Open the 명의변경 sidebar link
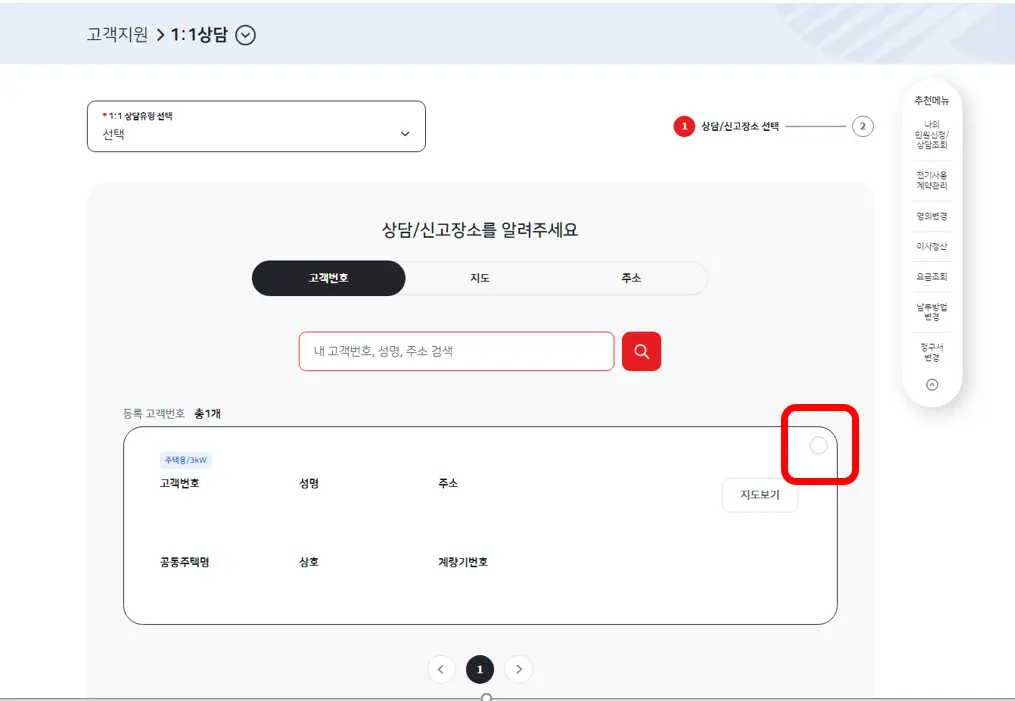The width and height of the screenshot is (1015, 701). tap(931, 216)
